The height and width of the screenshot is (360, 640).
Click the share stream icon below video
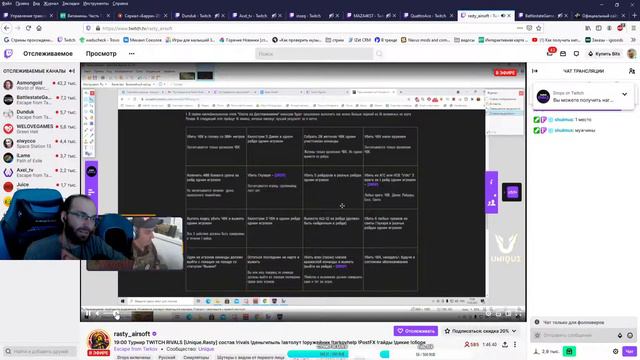coord(505,344)
